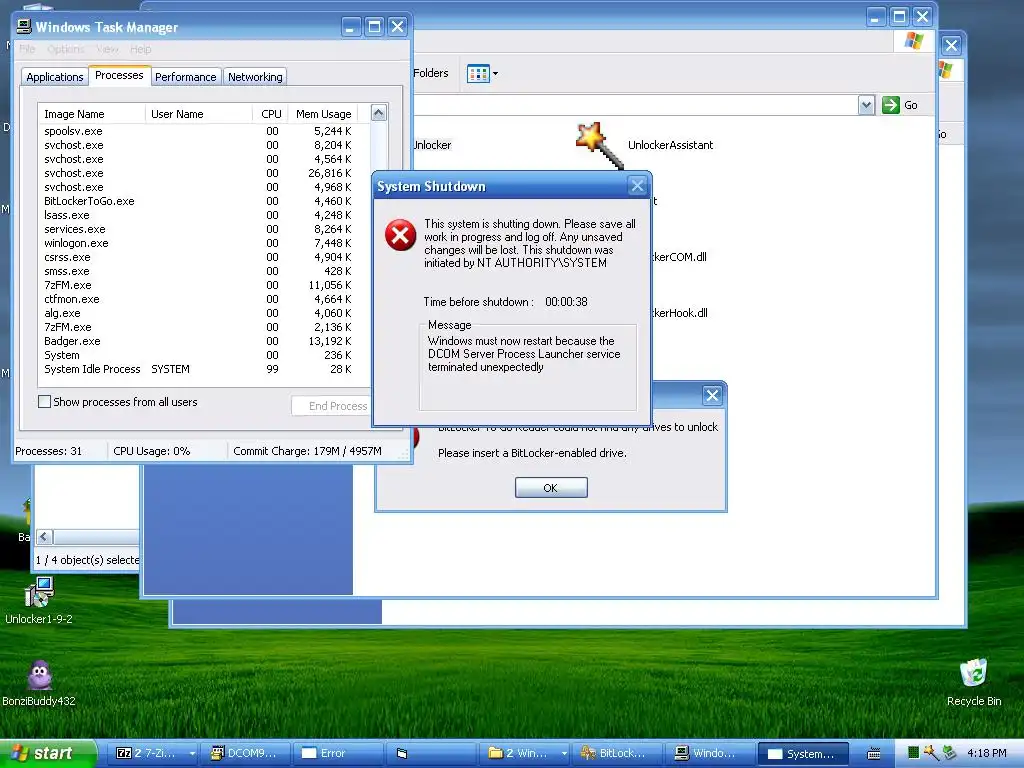Select the BitLockerToGo.exe process row
The height and width of the screenshot is (768, 1024).
pyautogui.click(x=198, y=201)
